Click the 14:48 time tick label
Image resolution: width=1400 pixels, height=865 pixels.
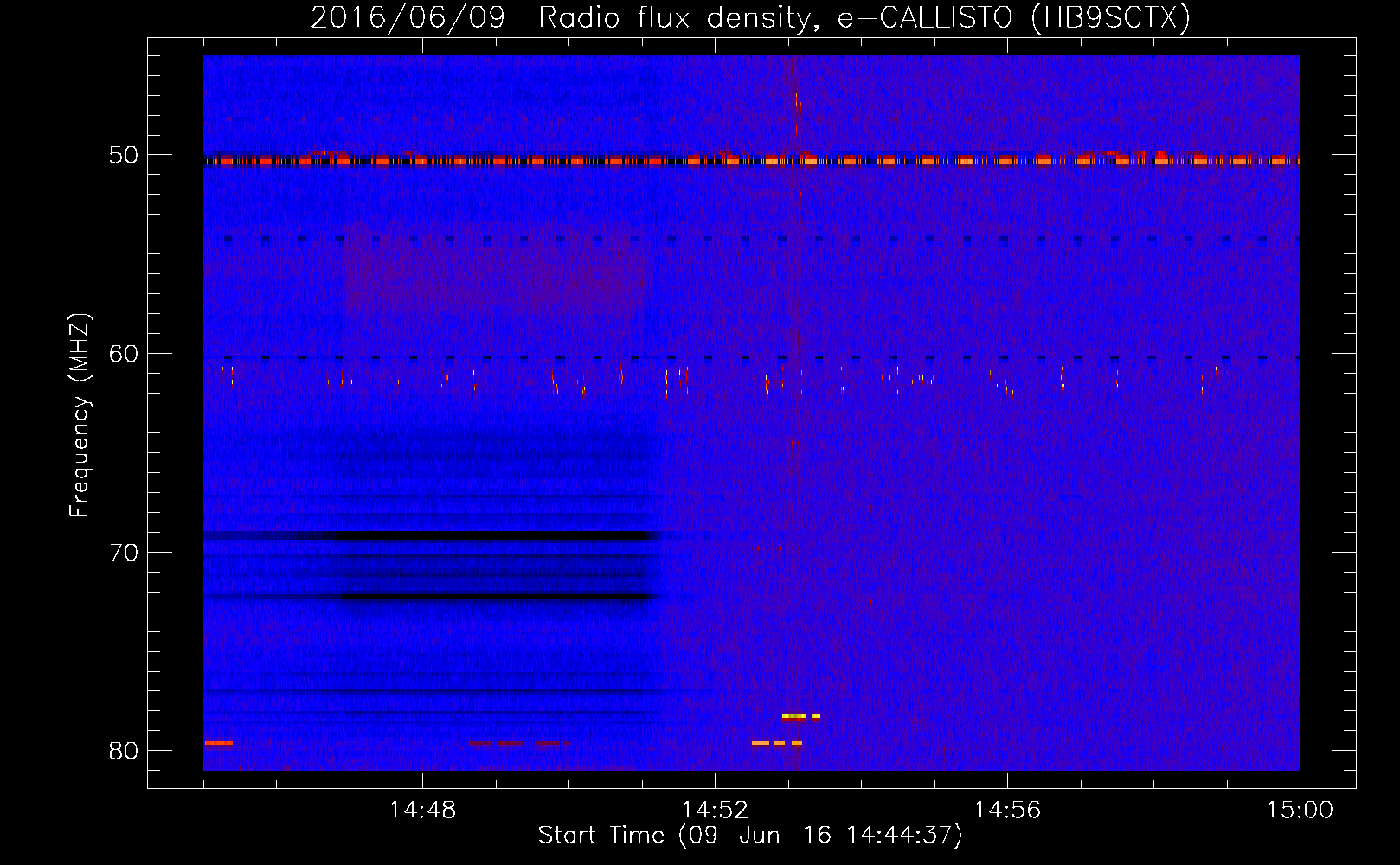coord(422,811)
